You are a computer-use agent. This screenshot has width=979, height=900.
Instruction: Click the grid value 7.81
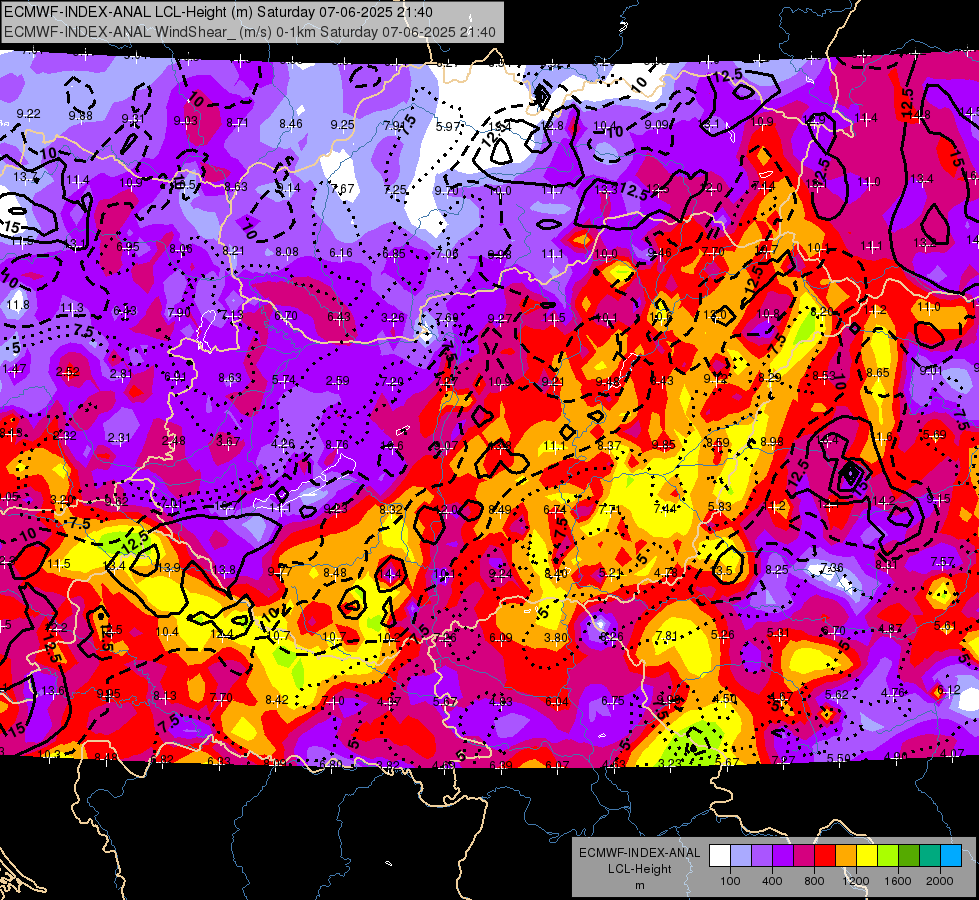pos(667,636)
